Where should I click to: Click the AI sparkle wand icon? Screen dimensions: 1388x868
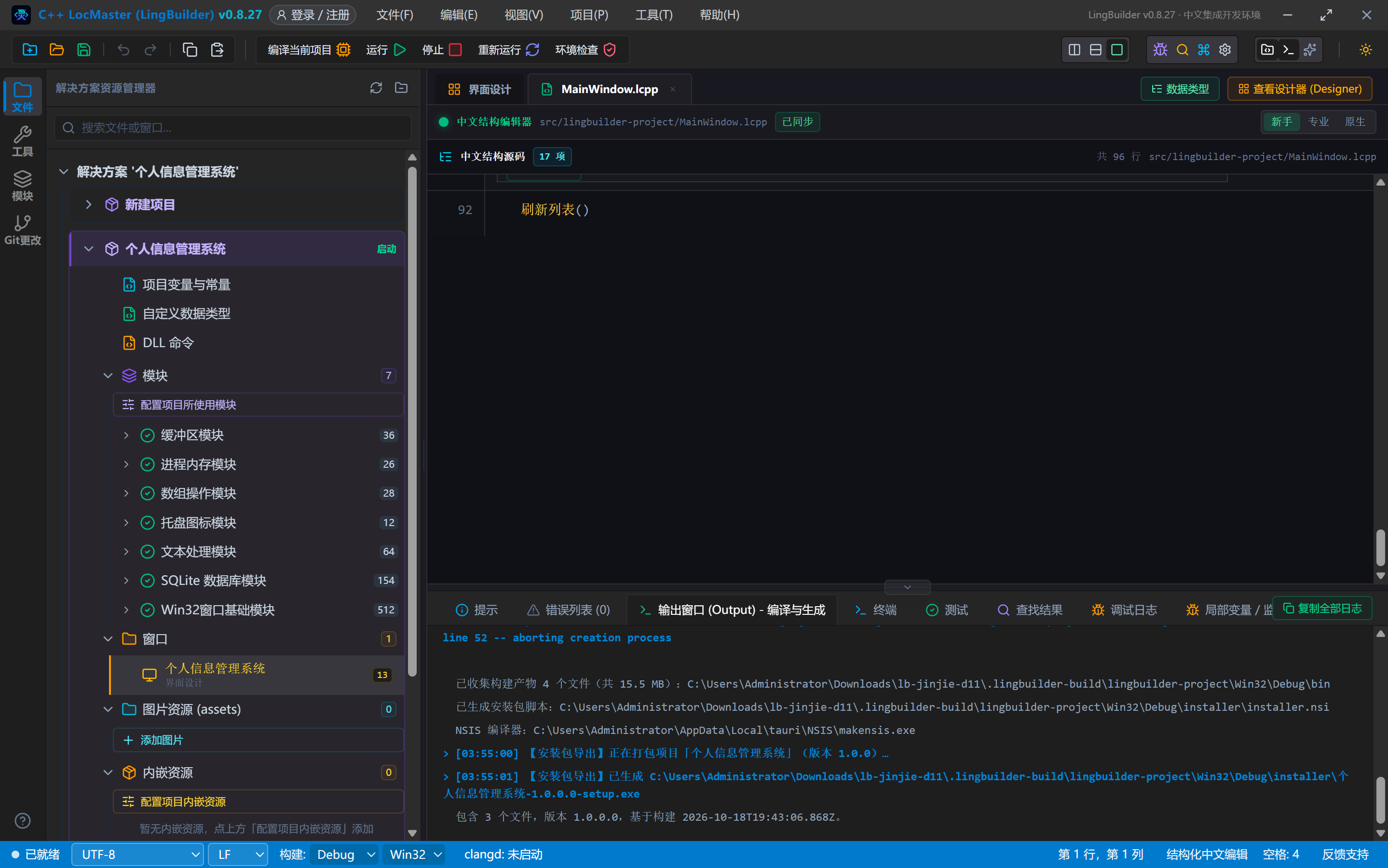coord(1309,50)
